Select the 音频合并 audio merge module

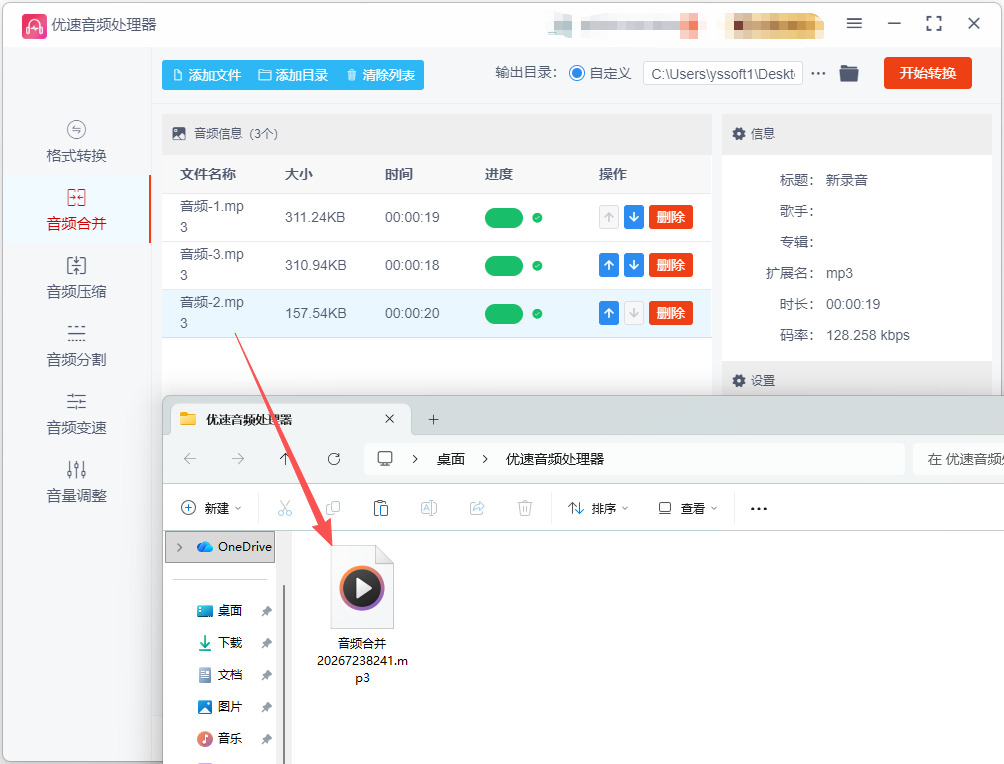point(76,209)
